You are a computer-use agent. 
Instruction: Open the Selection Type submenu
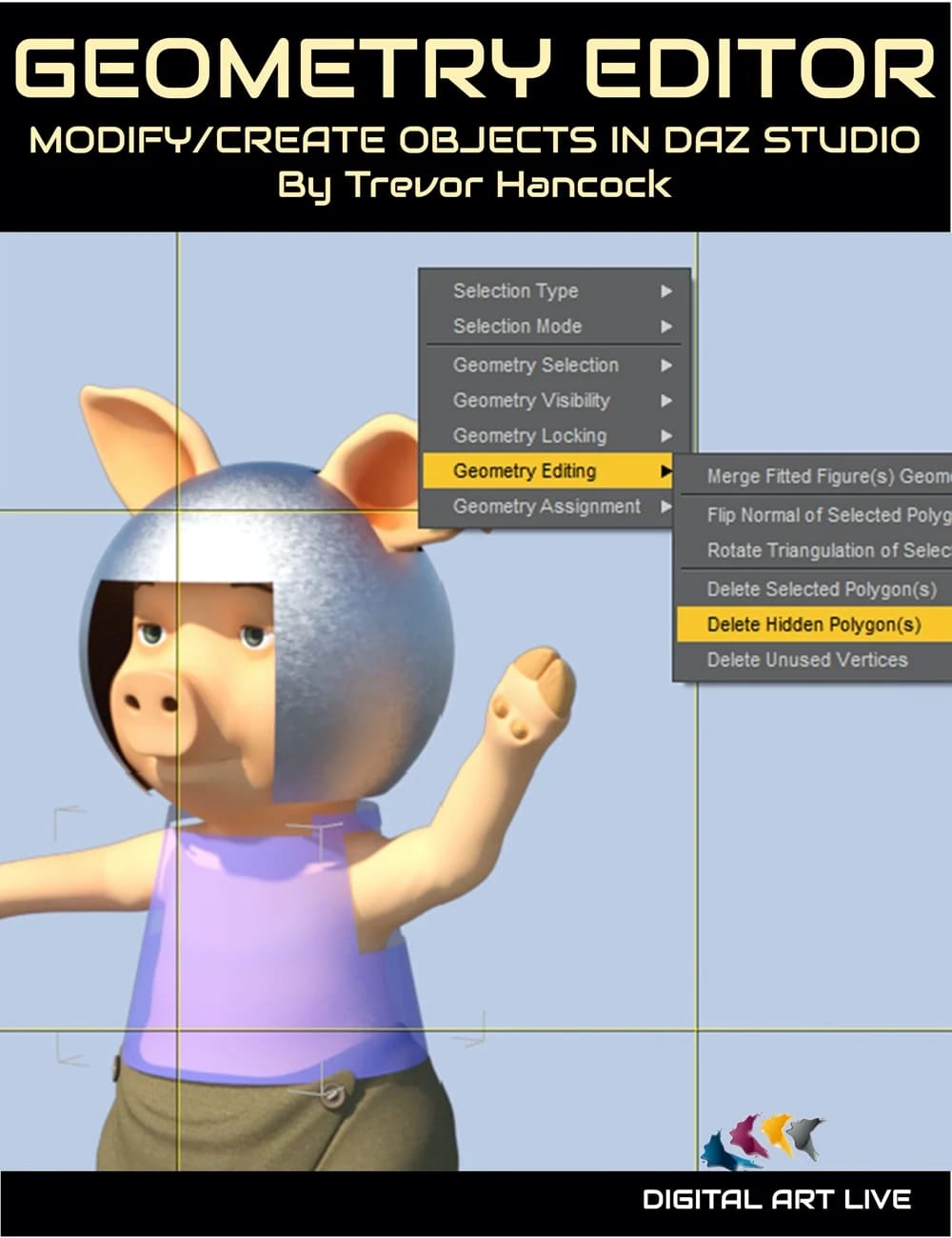point(554,291)
